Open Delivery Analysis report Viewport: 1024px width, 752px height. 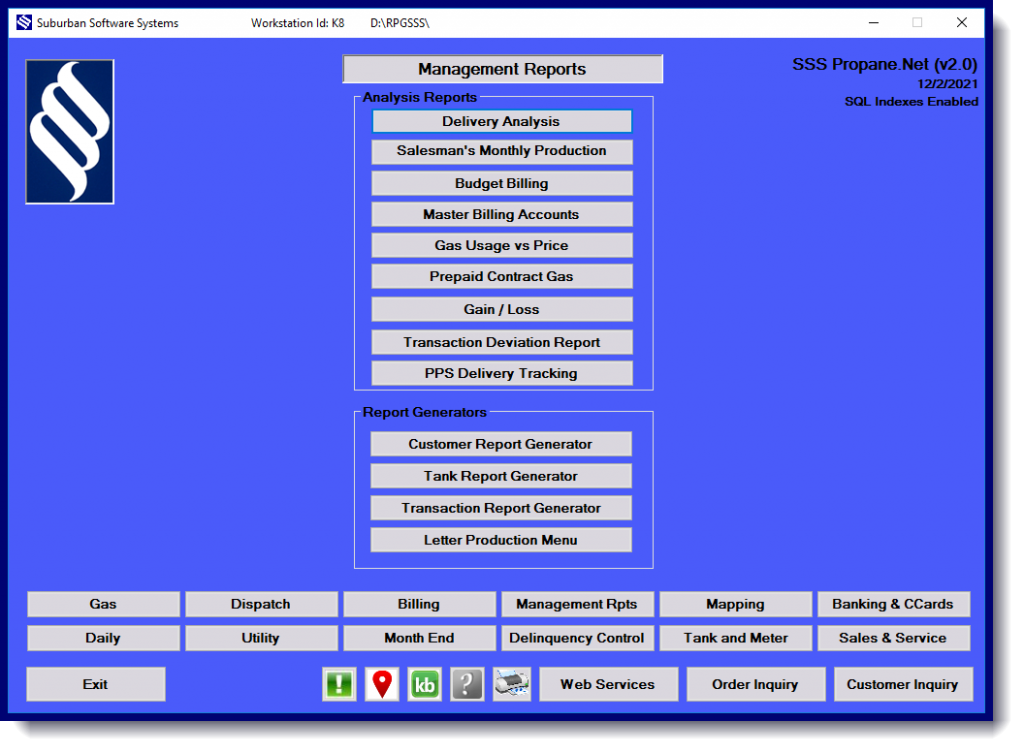click(502, 121)
